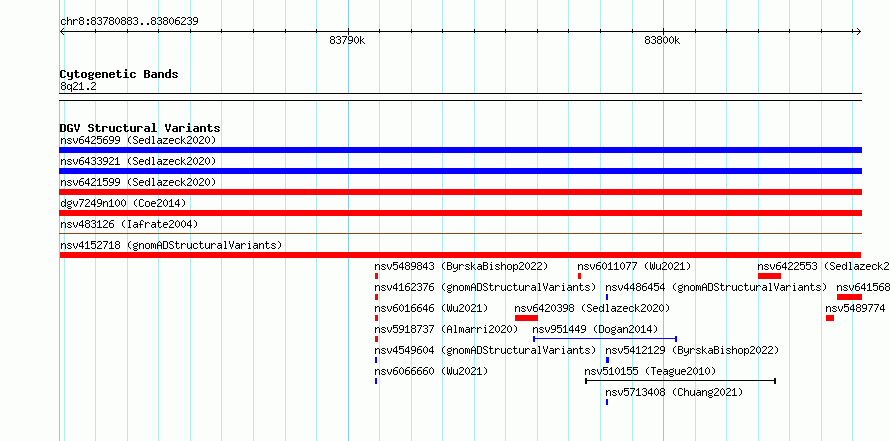Select the blue marker under nsv6066660

(x=376, y=381)
